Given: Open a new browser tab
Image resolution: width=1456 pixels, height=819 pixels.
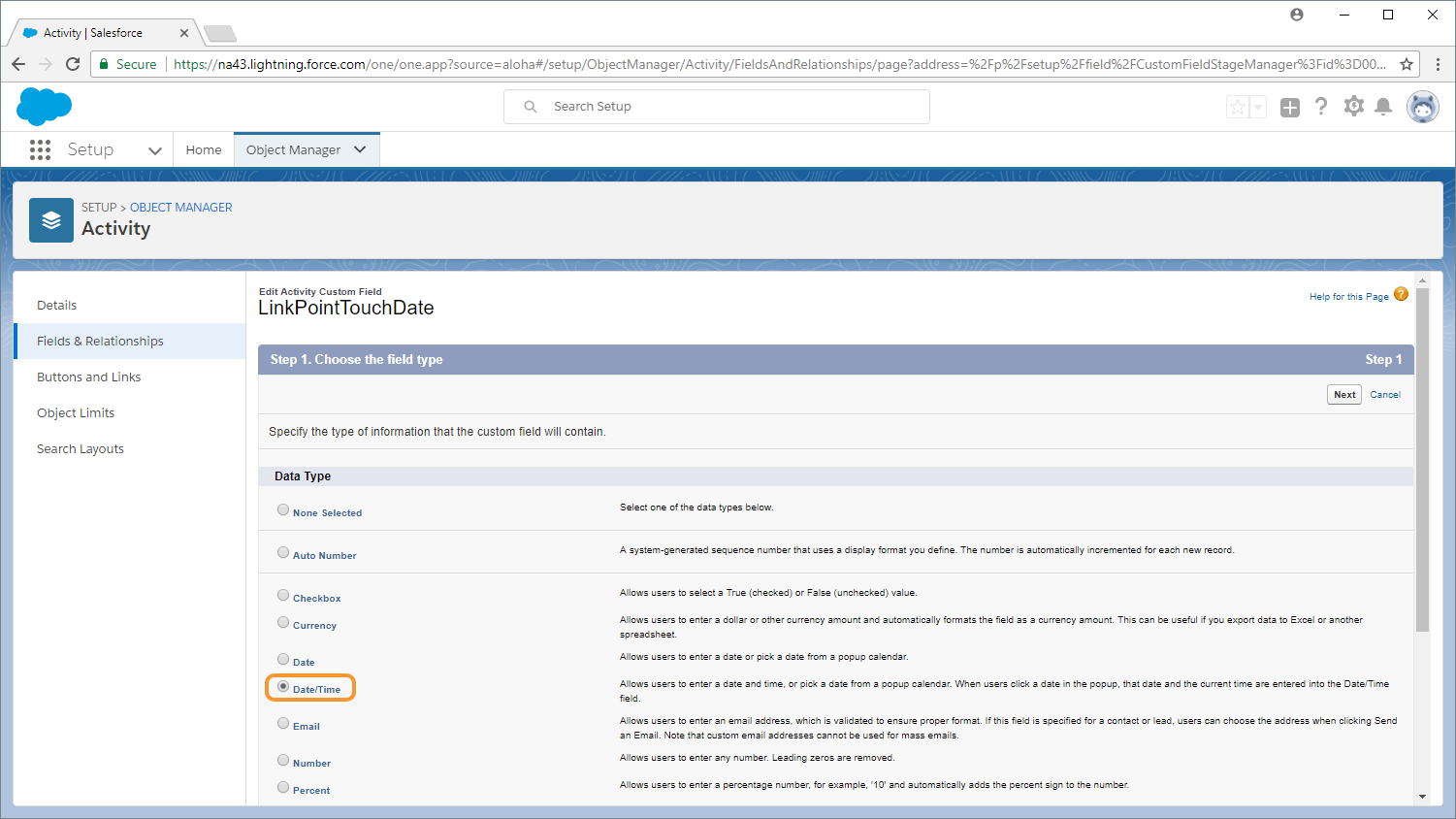Looking at the screenshot, I should tap(220, 34).
